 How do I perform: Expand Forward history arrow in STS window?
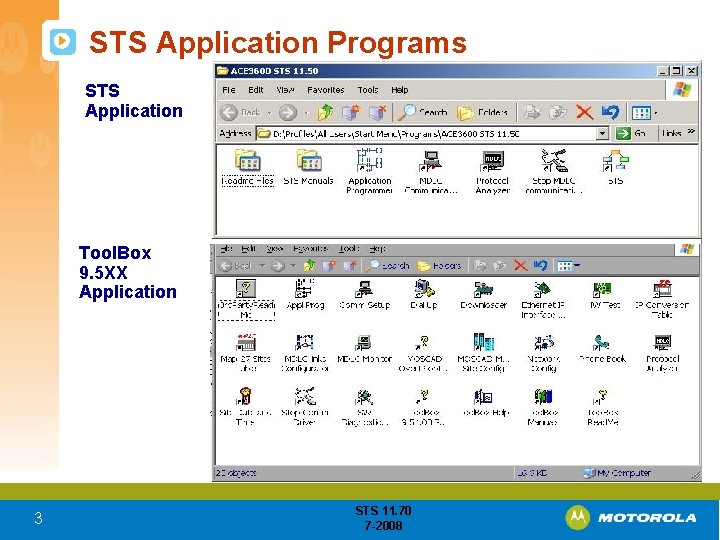point(306,113)
